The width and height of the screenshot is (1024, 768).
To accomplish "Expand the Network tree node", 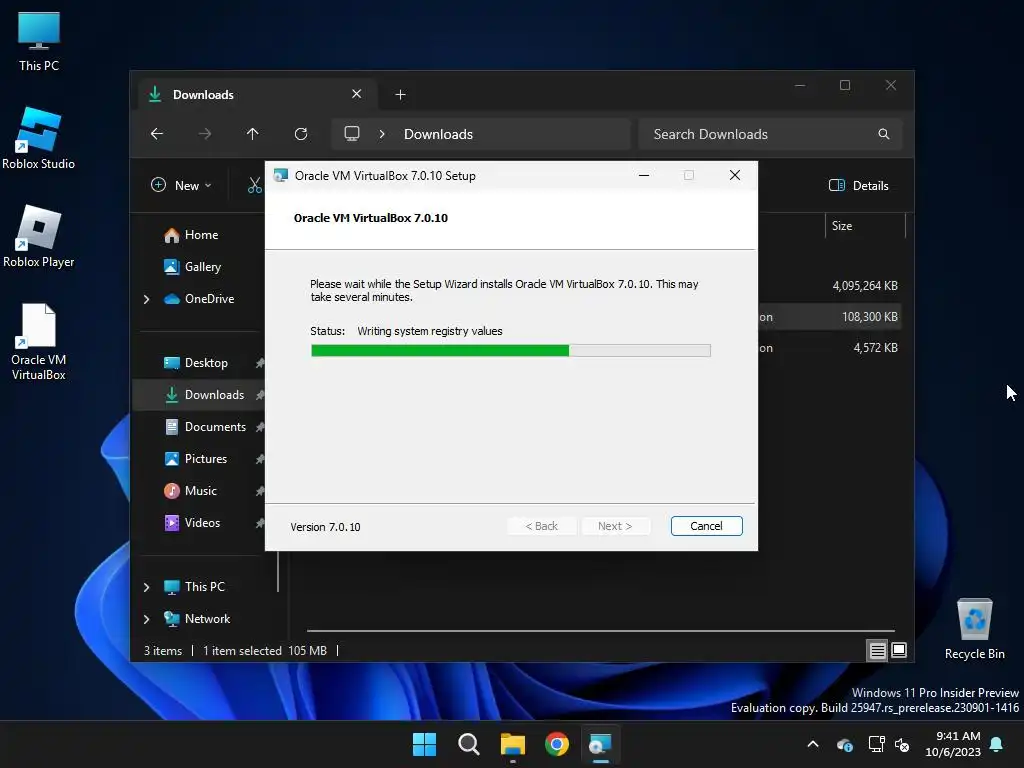I will [147, 619].
